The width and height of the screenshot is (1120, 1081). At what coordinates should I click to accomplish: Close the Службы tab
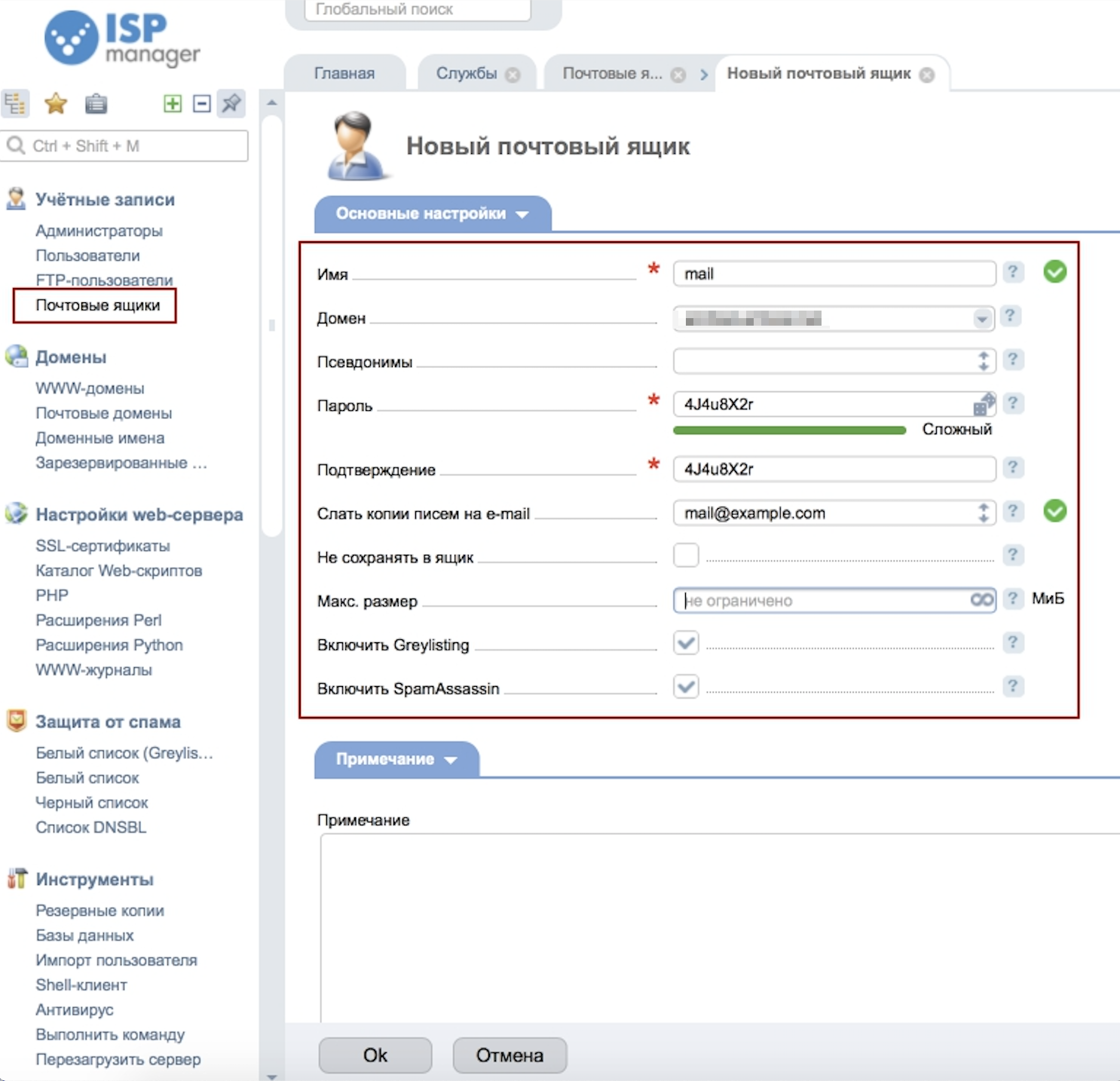click(513, 75)
